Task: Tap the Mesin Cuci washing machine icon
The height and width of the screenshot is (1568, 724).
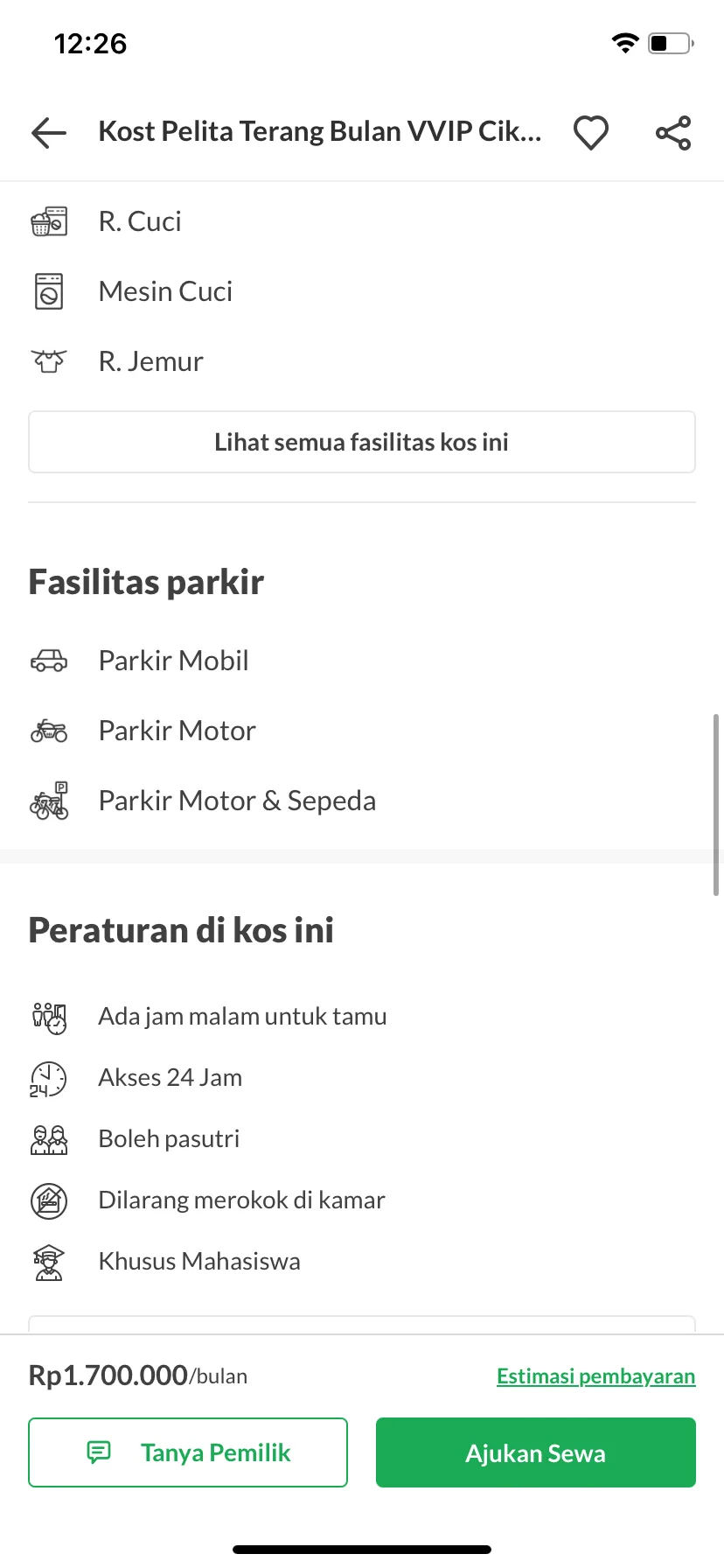Action: tap(49, 291)
